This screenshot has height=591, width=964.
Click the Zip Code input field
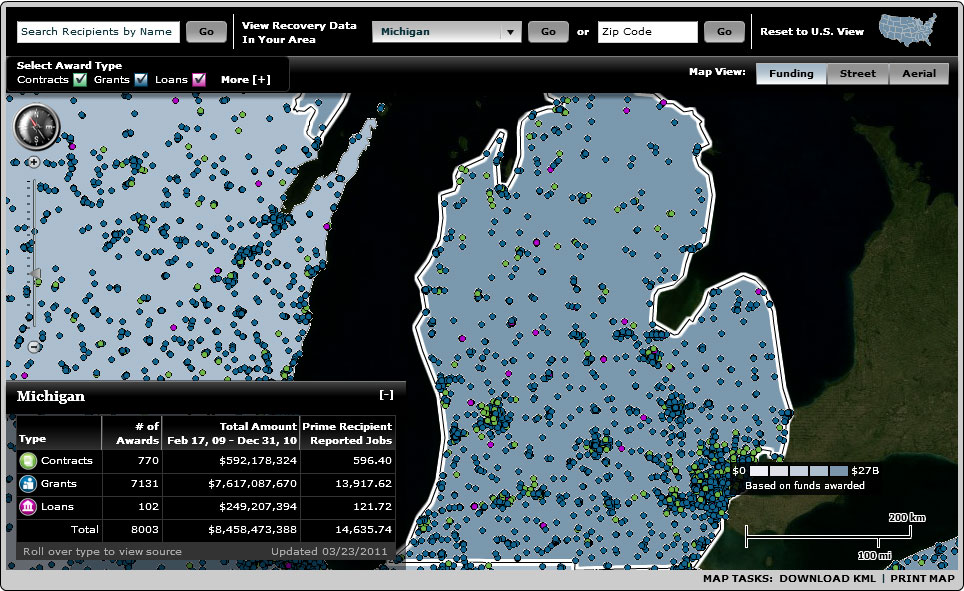647,32
